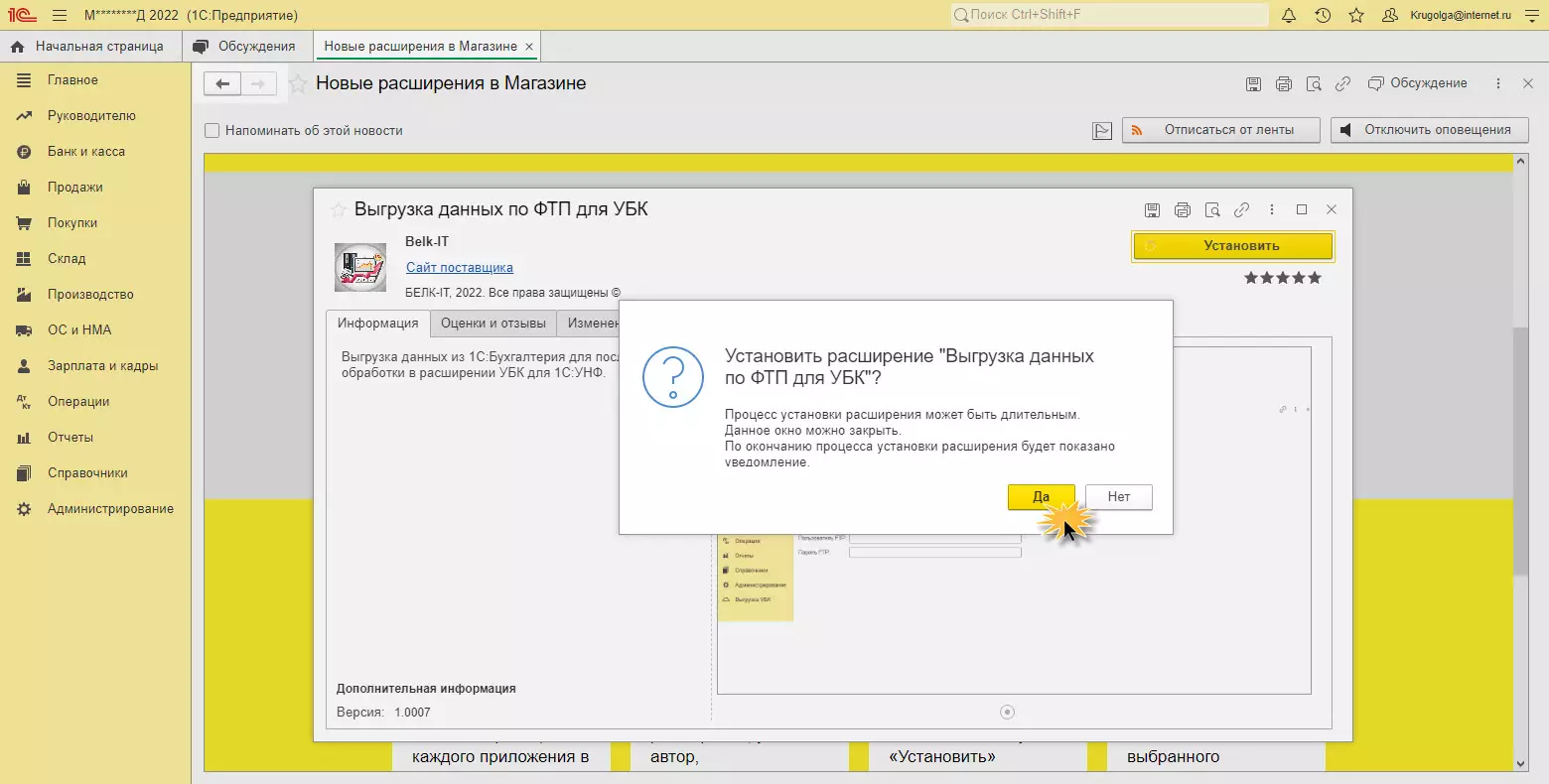Click the Belk-IT extension logo image
This screenshot has width=1549, height=784.
(x=360, y=268)
